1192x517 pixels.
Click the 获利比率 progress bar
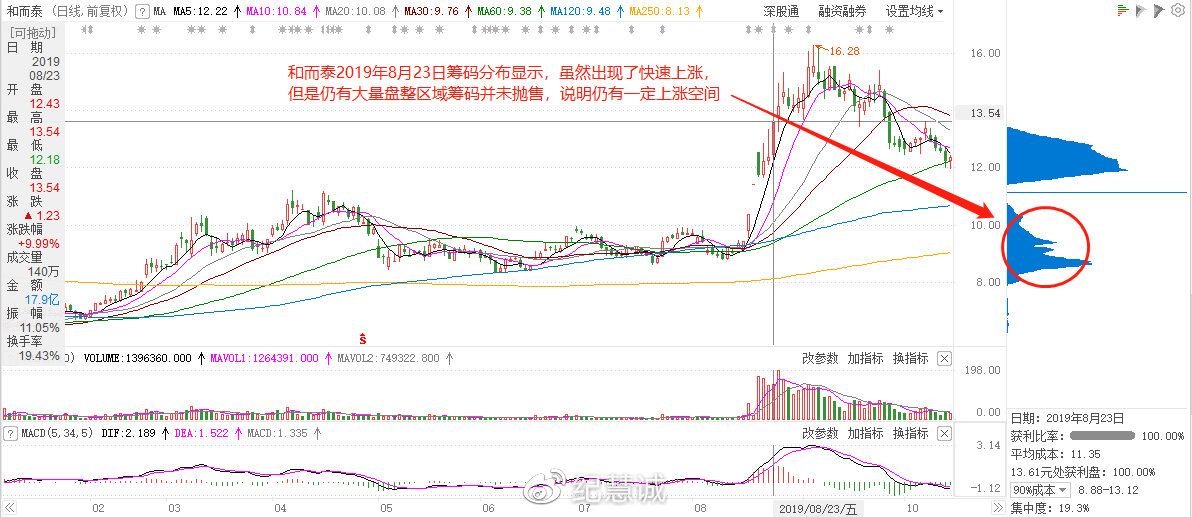[x=1102, y=436]
